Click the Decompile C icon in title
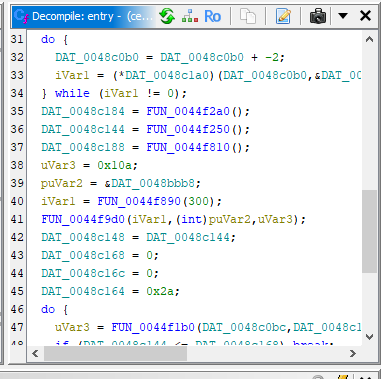This screenshot has height=379, width=381. pyautogui.click(x=22, y=16)
